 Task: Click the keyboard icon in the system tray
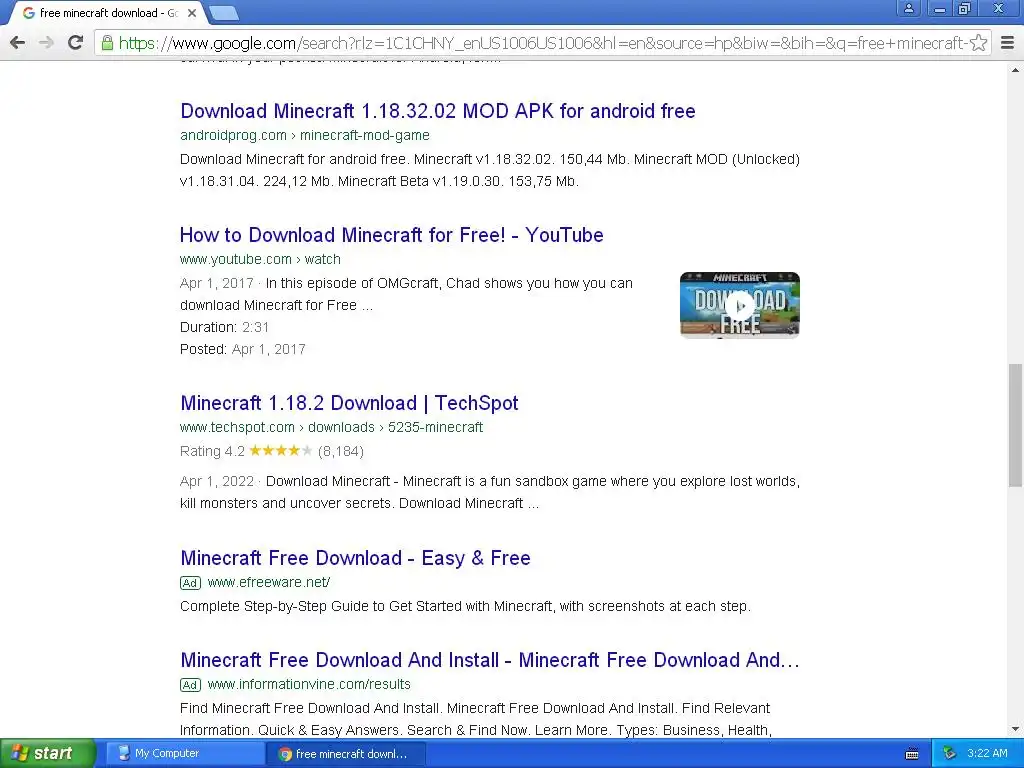(912, 754)
